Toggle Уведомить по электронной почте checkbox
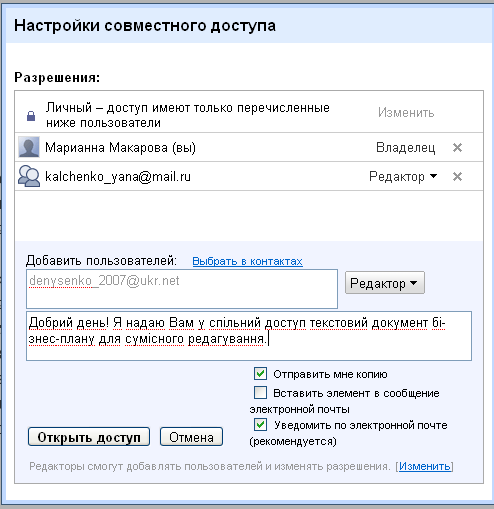Viewport: 494px width, 509px height. coord(260,424)
